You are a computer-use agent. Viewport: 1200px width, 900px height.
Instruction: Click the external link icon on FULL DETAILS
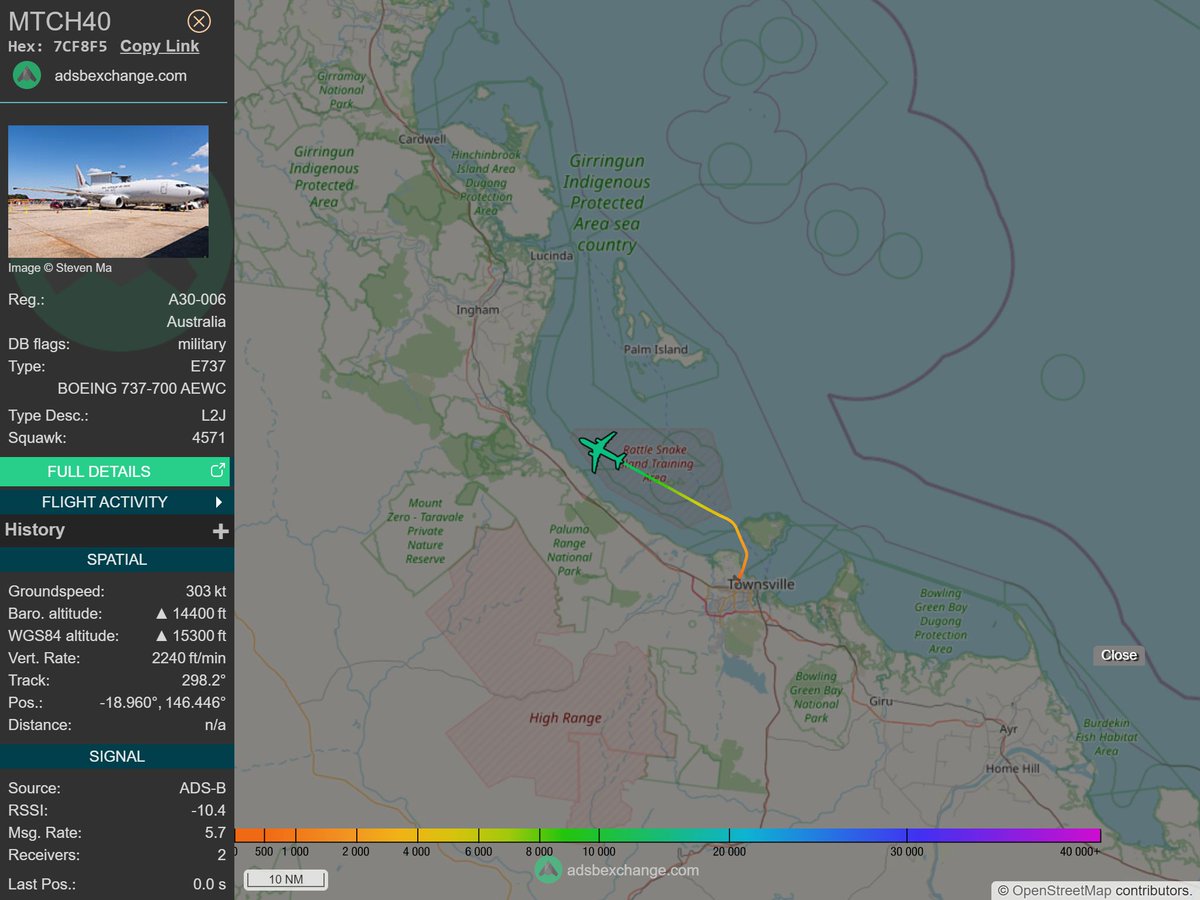pyautogui.click(x=217, y=470)
